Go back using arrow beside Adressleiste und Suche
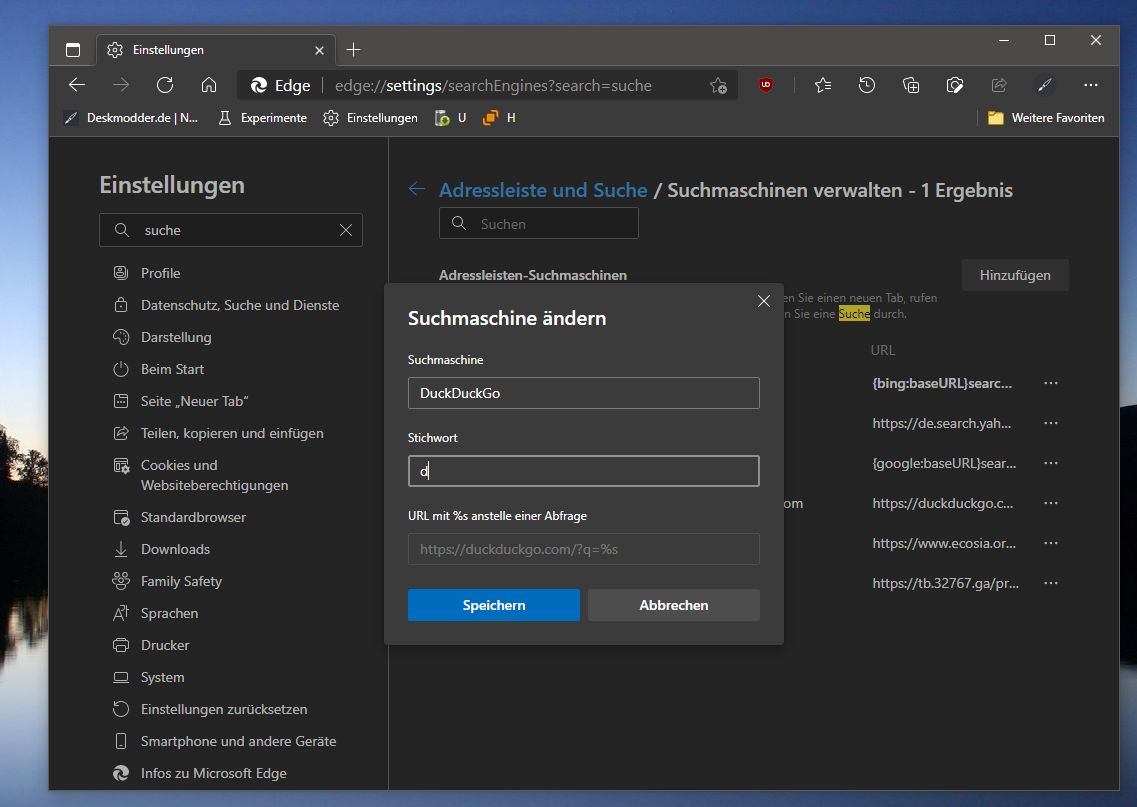The height and width of the screenshot is (807, 1137). click(417, 189)
